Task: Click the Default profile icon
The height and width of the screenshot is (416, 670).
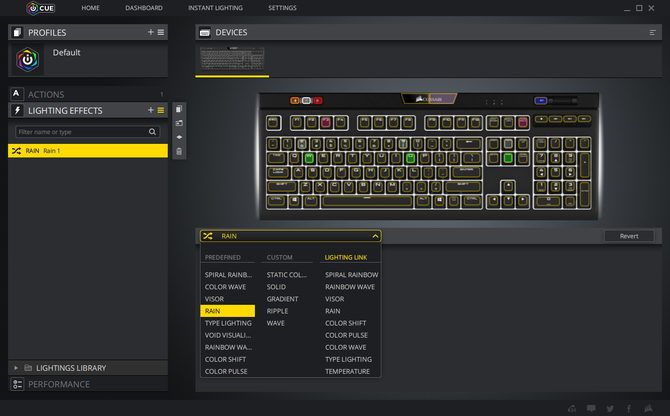Action: (27, 60)
